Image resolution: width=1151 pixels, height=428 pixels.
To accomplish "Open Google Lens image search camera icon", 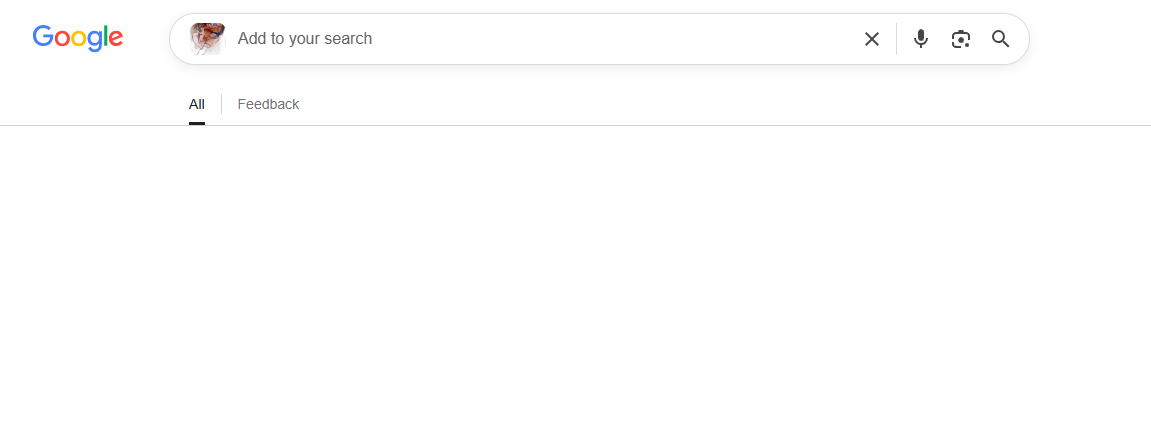I will coord(961,39).
